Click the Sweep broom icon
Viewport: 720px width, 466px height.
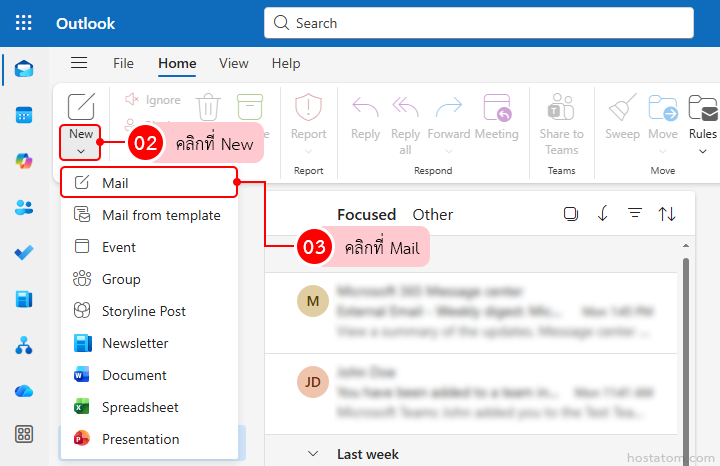tap(623, 107)
